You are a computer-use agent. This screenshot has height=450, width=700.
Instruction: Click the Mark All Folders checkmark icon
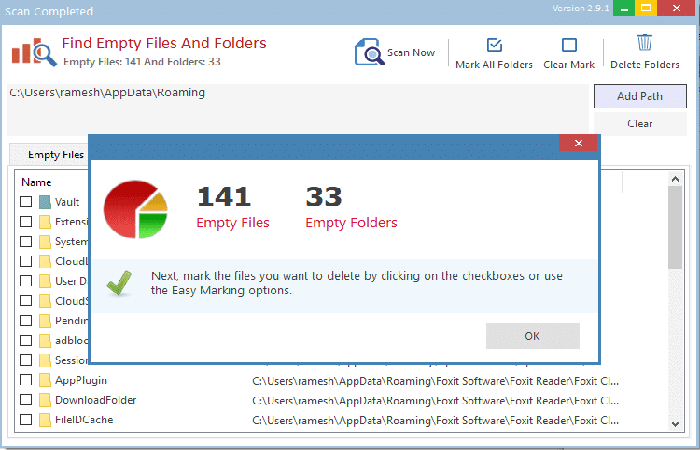494,45
